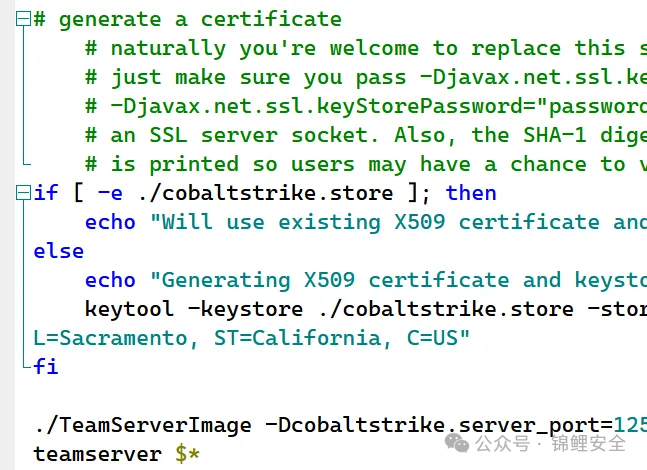Click the '# naturally you're welcome' comment line

pyautogui.click(x=366, y=49)
